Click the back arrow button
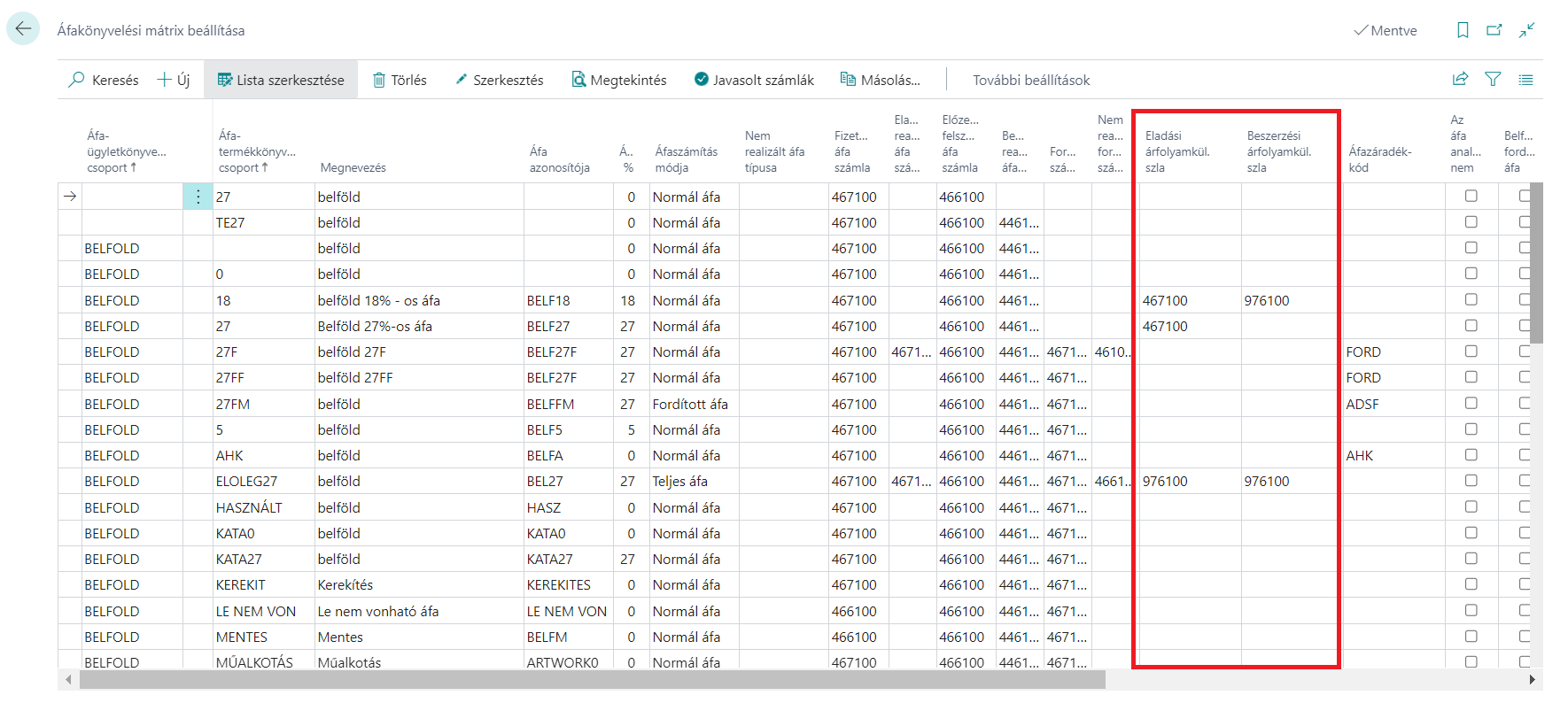1568x703 pixels. click(x=23, y=29)
